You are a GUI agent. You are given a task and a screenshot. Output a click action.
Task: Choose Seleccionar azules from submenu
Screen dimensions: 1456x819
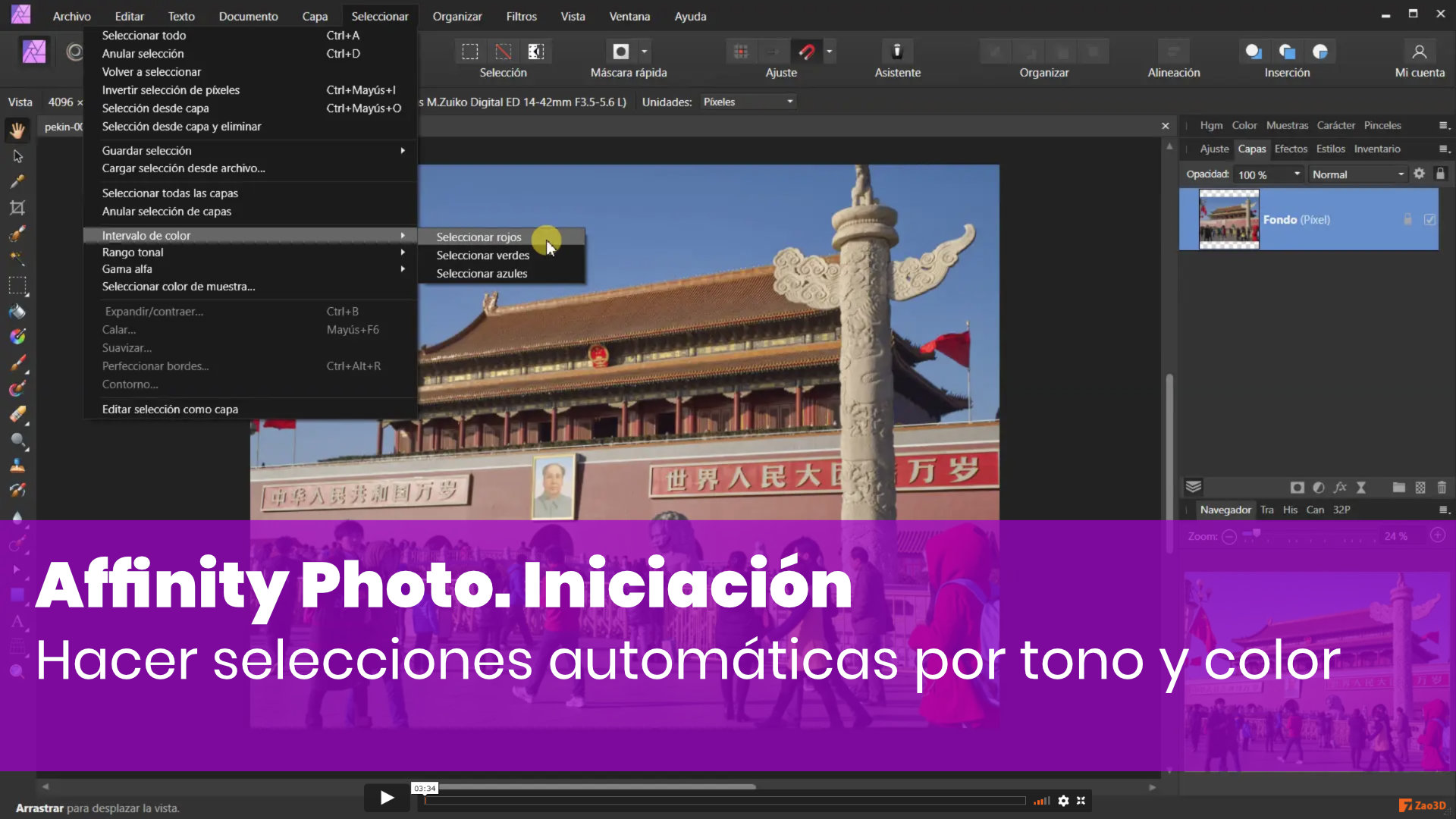coord(501,273)
